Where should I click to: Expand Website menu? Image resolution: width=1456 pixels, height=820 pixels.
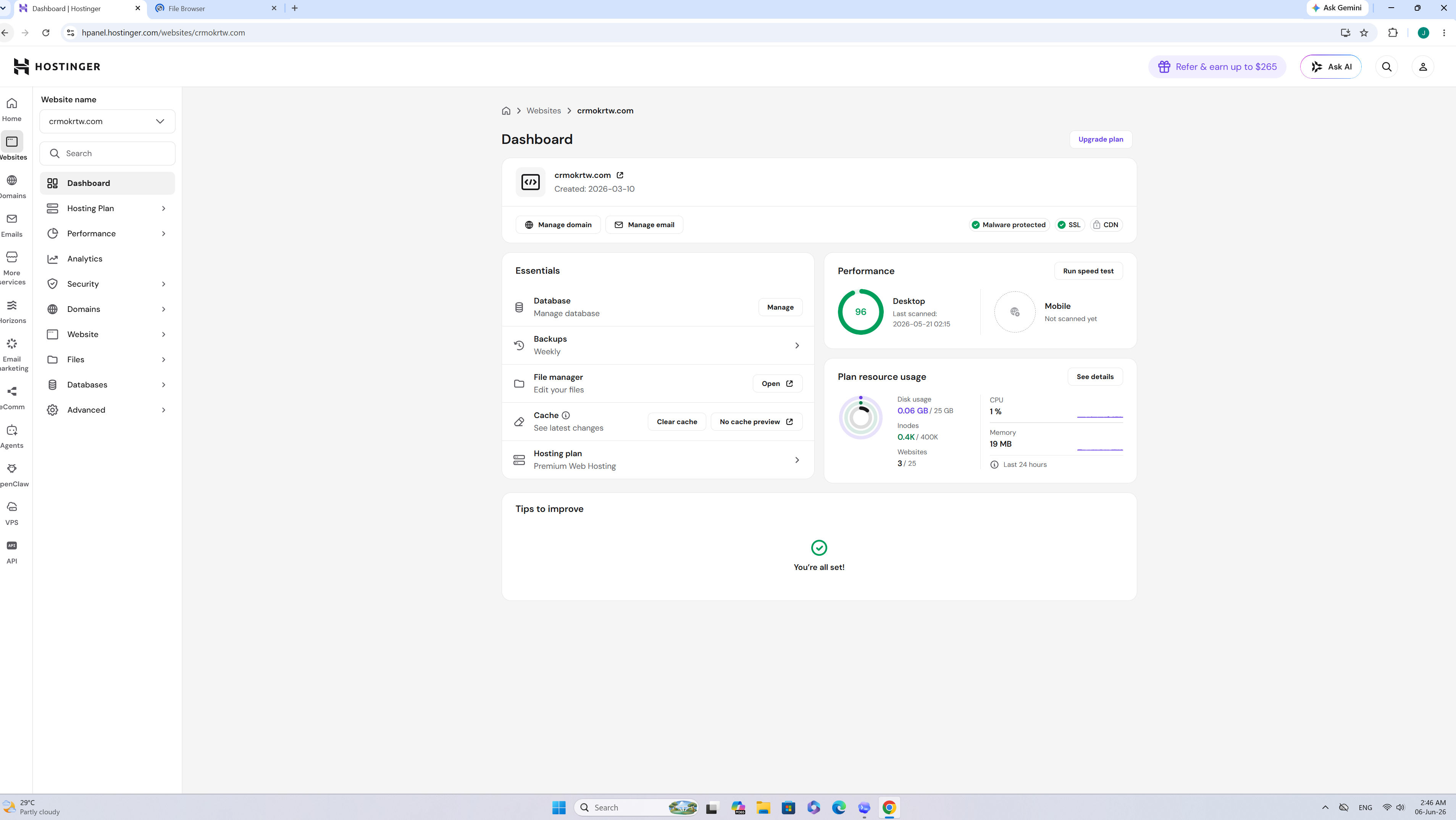(107, 334)
